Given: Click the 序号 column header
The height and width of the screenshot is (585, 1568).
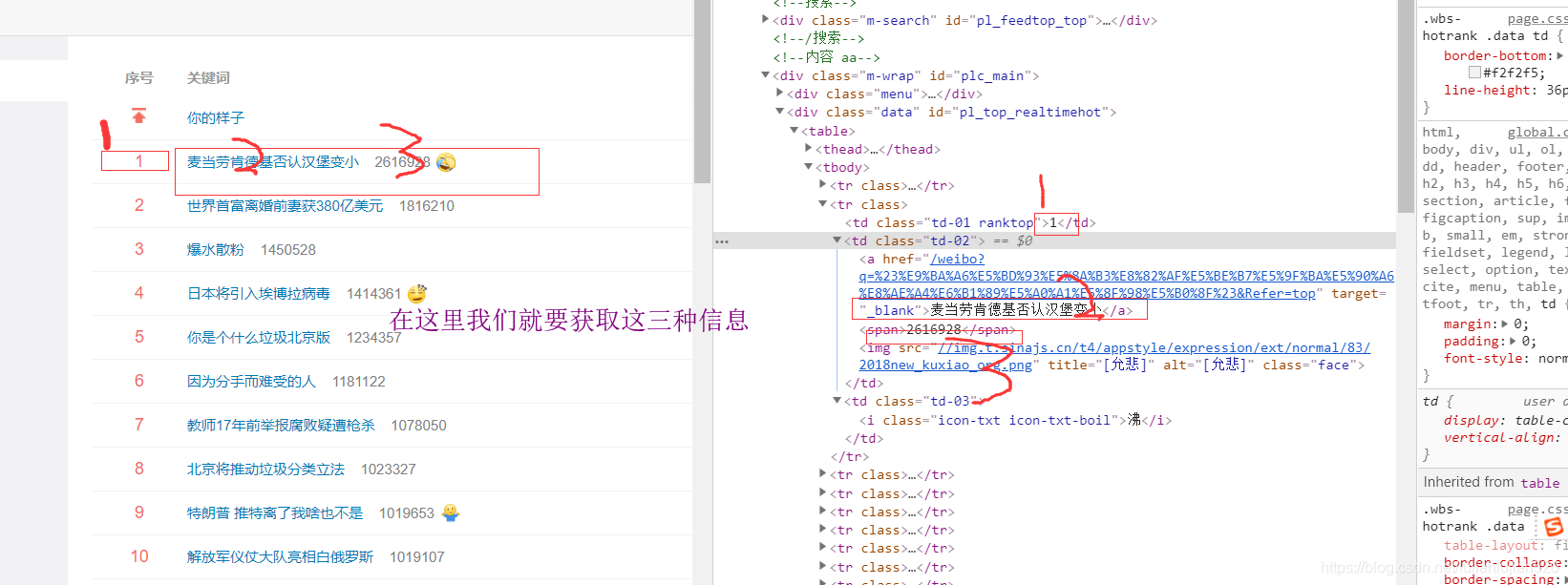Looking at the screenshot, I should click(138, 77).
